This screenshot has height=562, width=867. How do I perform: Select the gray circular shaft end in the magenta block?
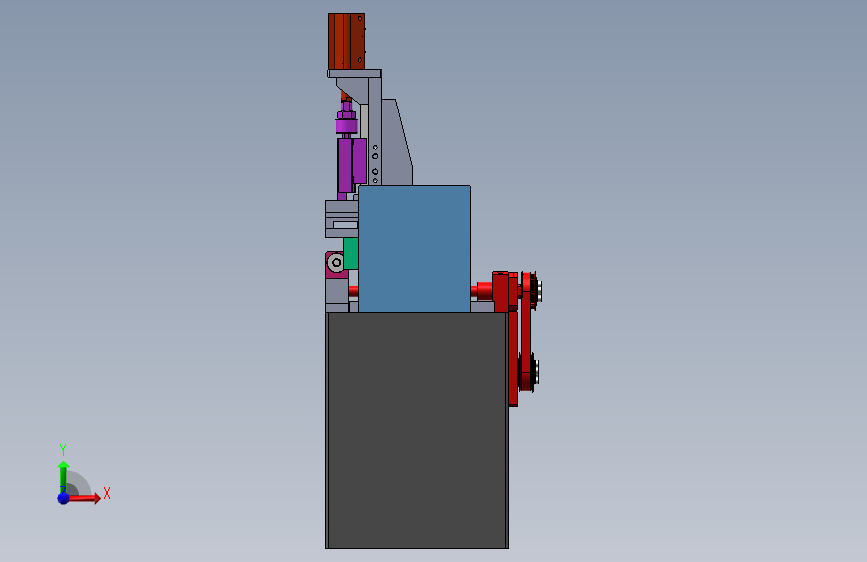pos(336,263)
